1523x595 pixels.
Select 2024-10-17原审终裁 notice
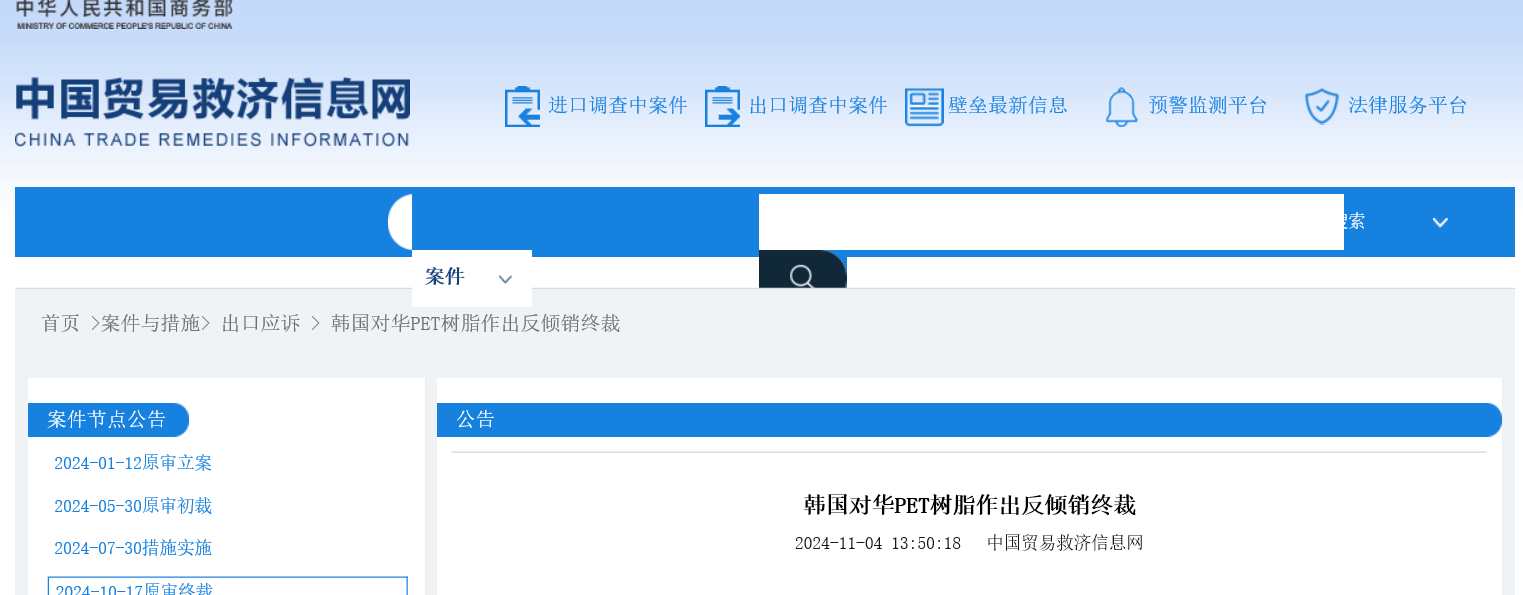228,587
